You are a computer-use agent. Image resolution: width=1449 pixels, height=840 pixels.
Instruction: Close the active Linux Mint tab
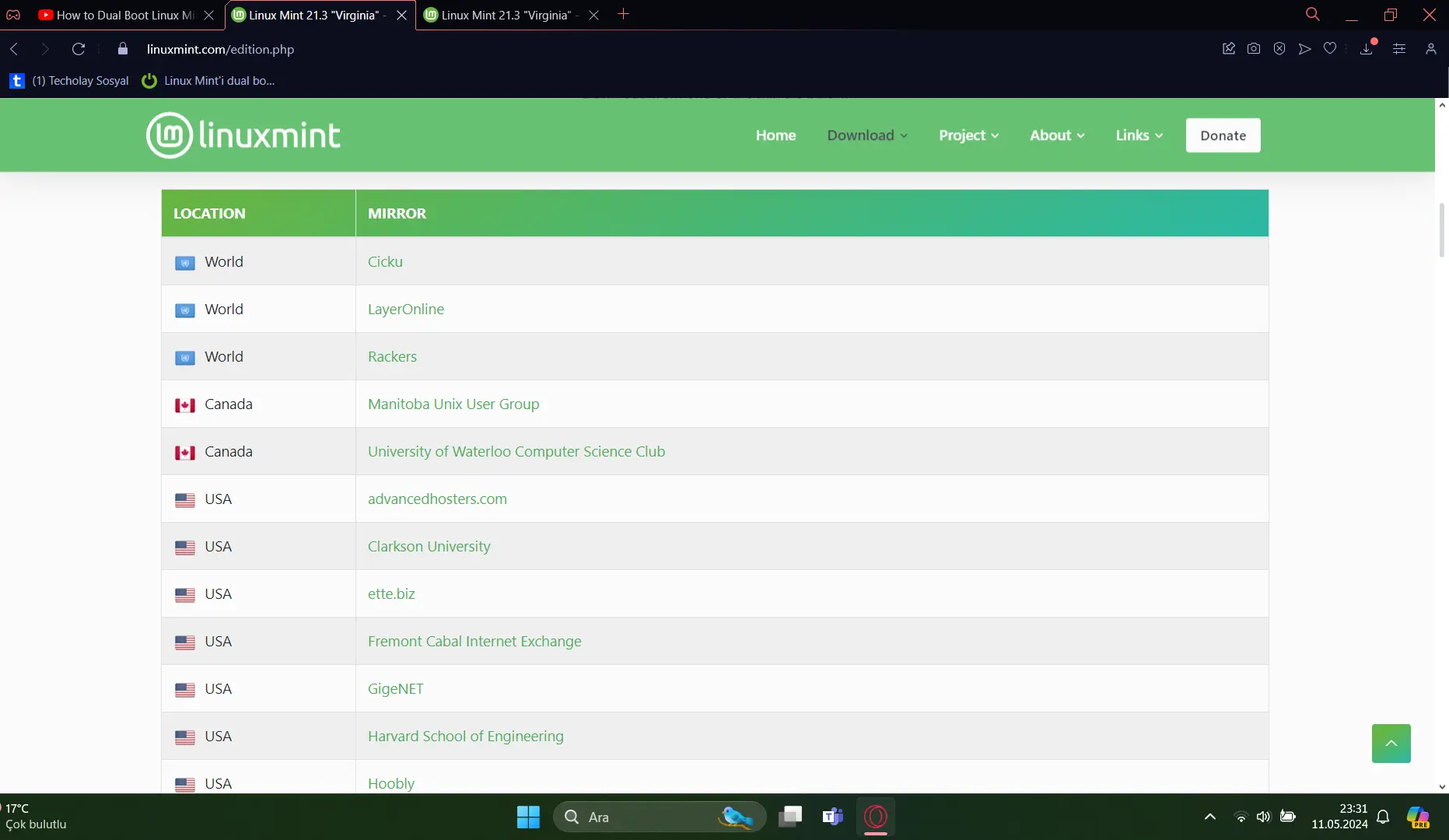[x=401, y=15]
